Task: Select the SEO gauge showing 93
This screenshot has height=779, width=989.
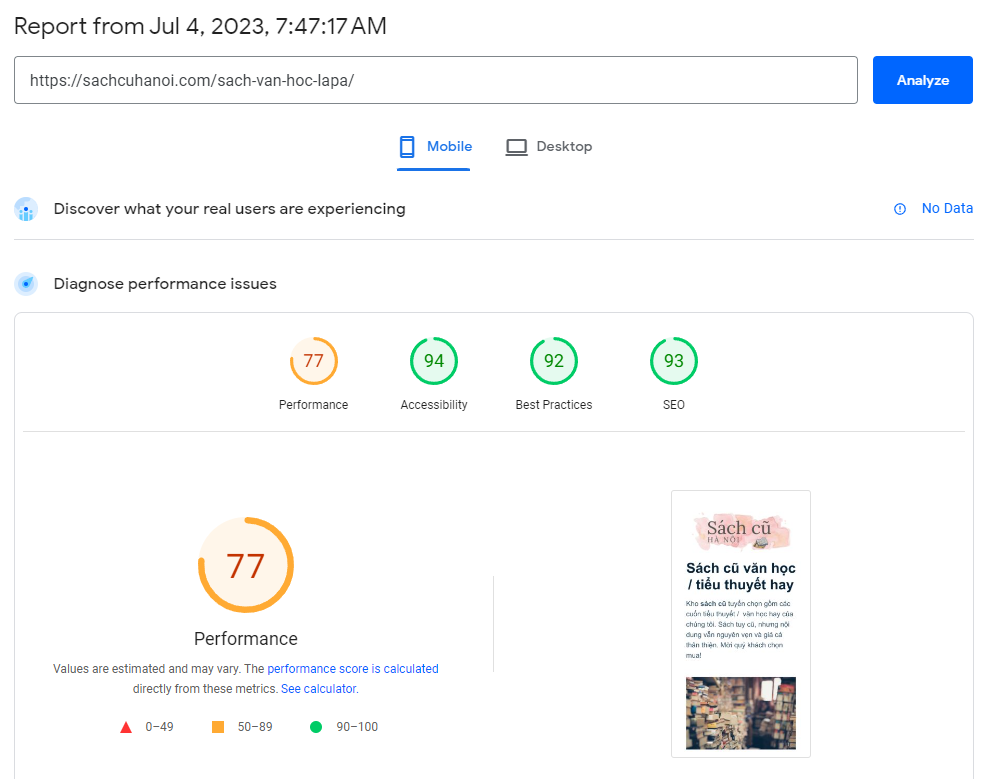Action: (x=673, y=361)
